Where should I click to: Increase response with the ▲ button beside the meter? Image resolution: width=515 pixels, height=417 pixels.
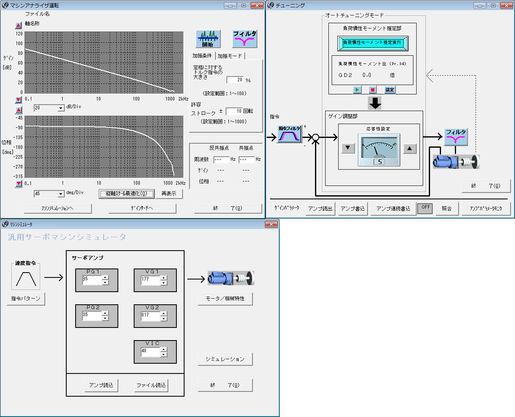[410, 148]
